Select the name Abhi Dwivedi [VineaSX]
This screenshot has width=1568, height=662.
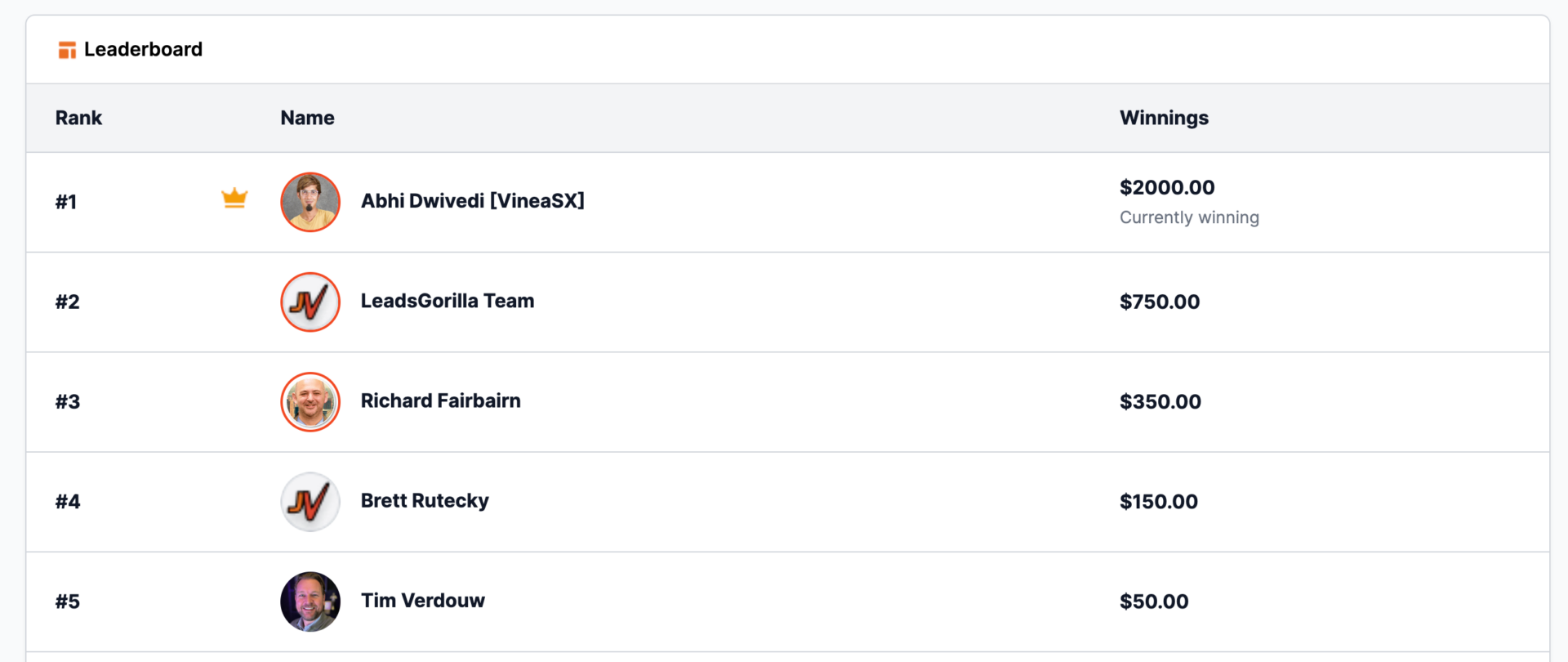[x=473, y=201]
